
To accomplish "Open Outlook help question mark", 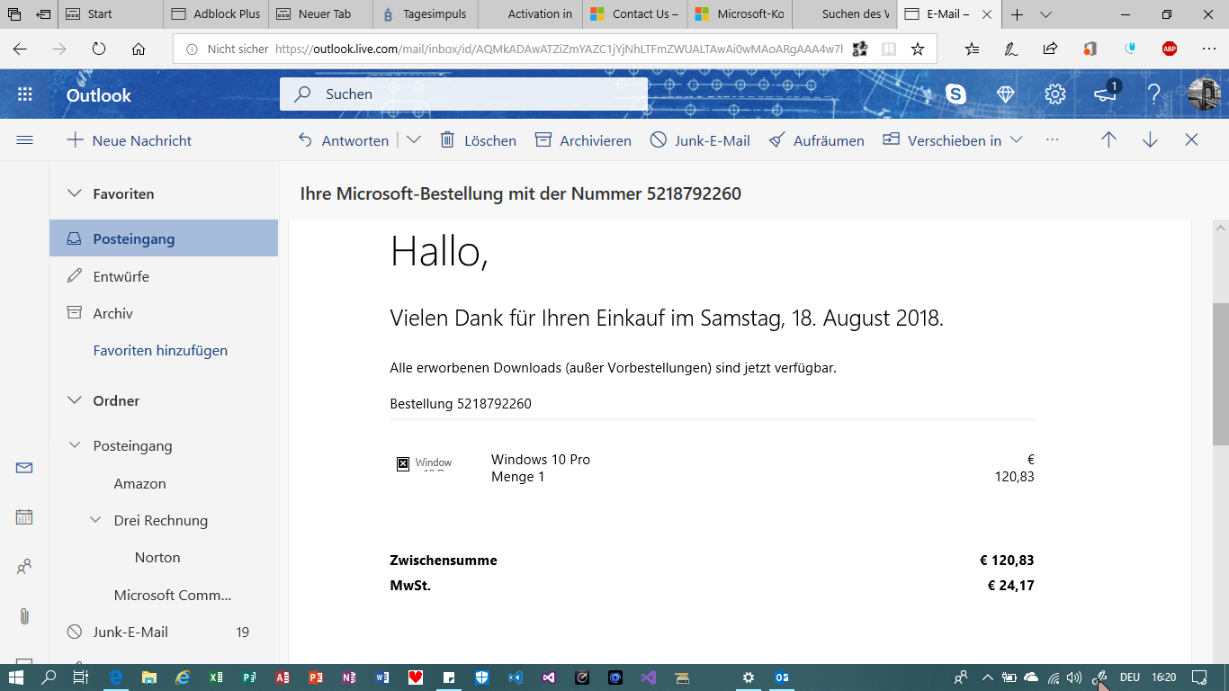I will pyautogui.click(x=1154, y=94).
